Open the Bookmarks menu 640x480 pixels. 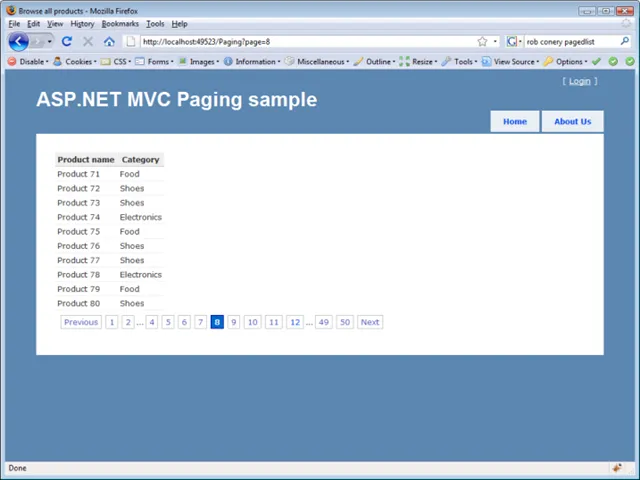tap(120, 24)
